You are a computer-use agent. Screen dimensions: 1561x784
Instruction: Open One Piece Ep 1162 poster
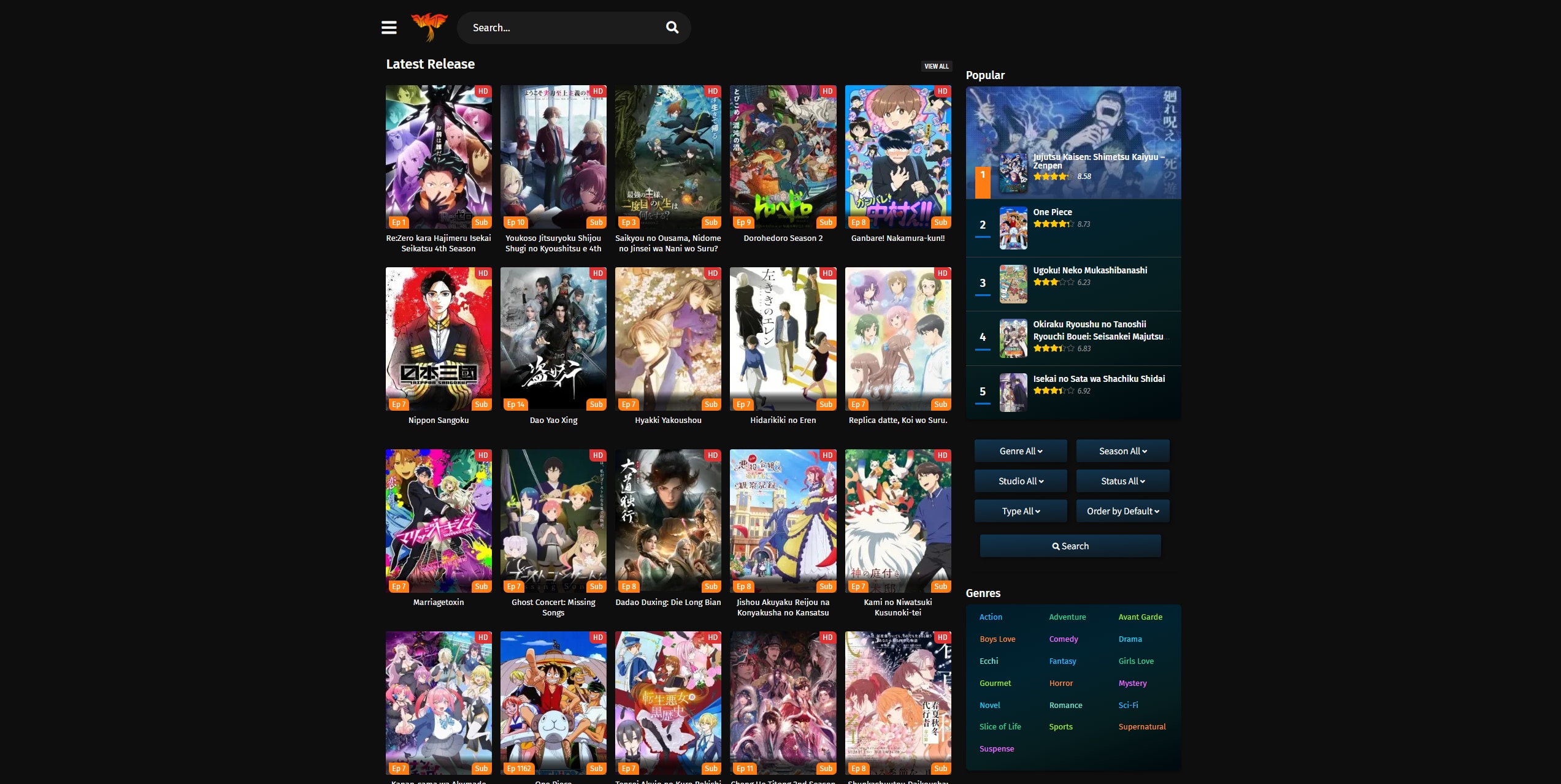point(553,703)
